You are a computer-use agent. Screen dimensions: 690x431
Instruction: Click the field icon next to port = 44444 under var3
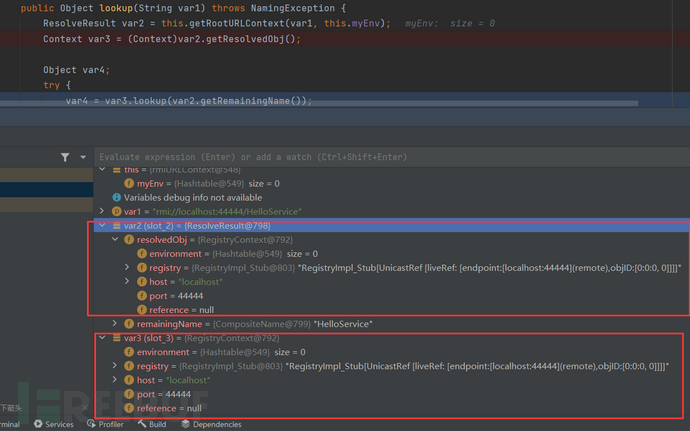[x=129, y=395]
